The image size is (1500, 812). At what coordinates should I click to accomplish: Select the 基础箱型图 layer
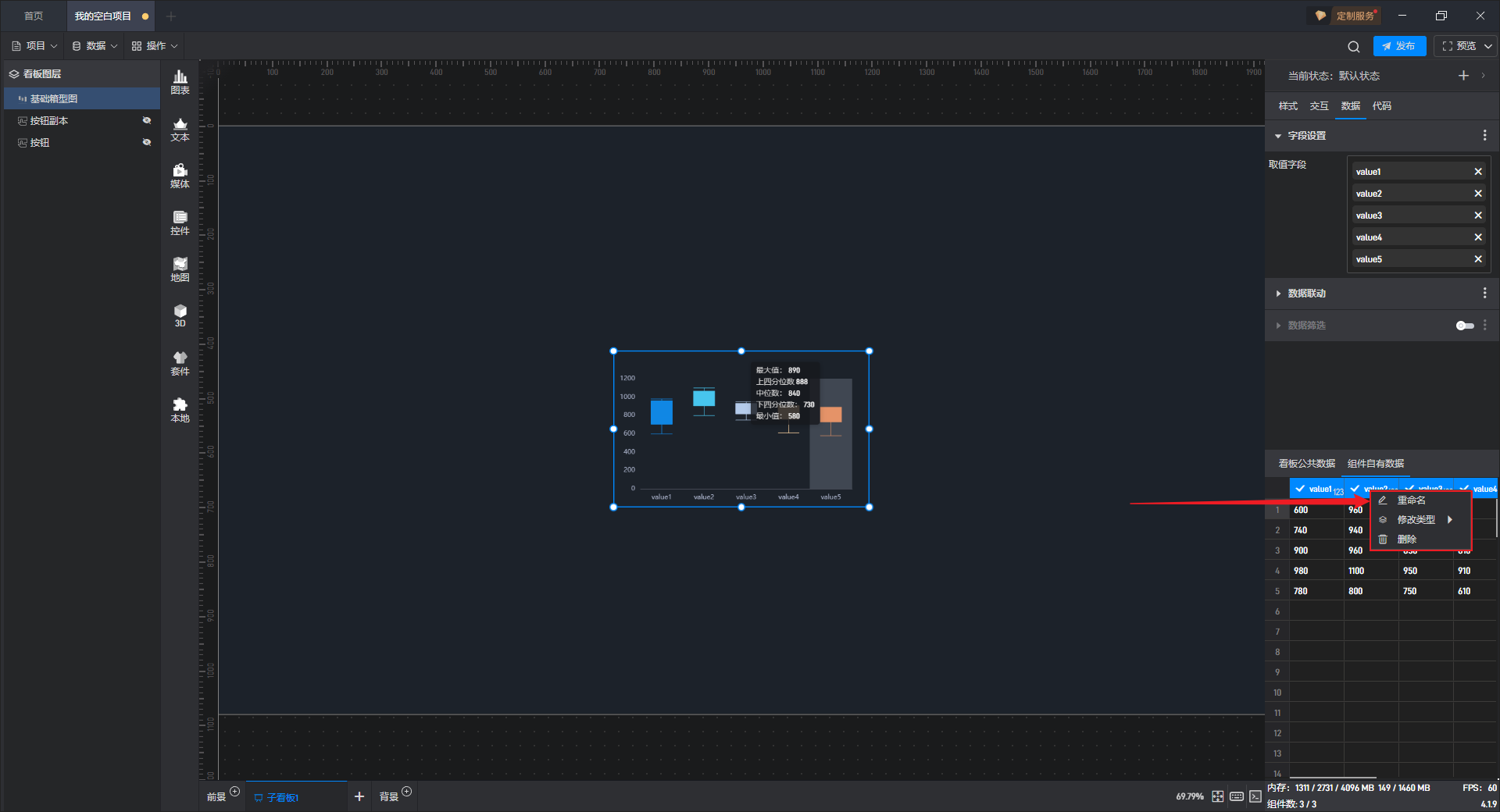(54, 99)
